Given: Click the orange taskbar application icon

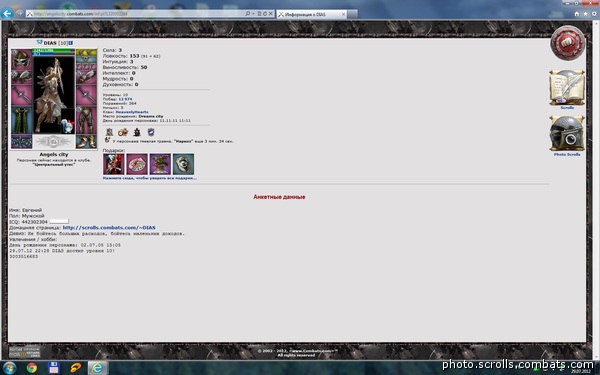Looking at the screenshot, I should [x=76, y=368].
